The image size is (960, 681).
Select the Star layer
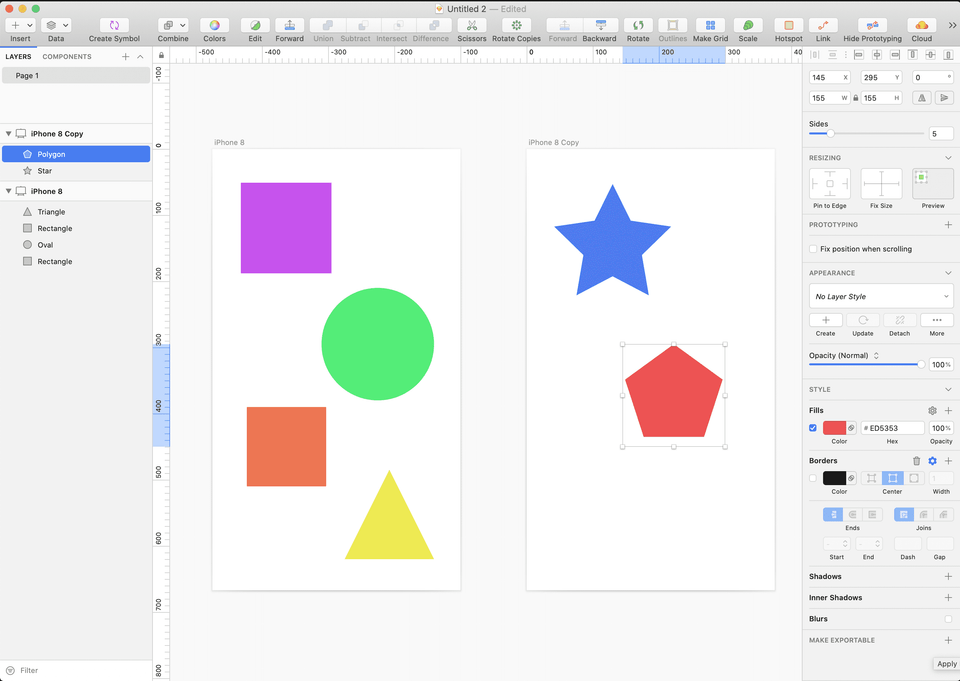[76, 171]
